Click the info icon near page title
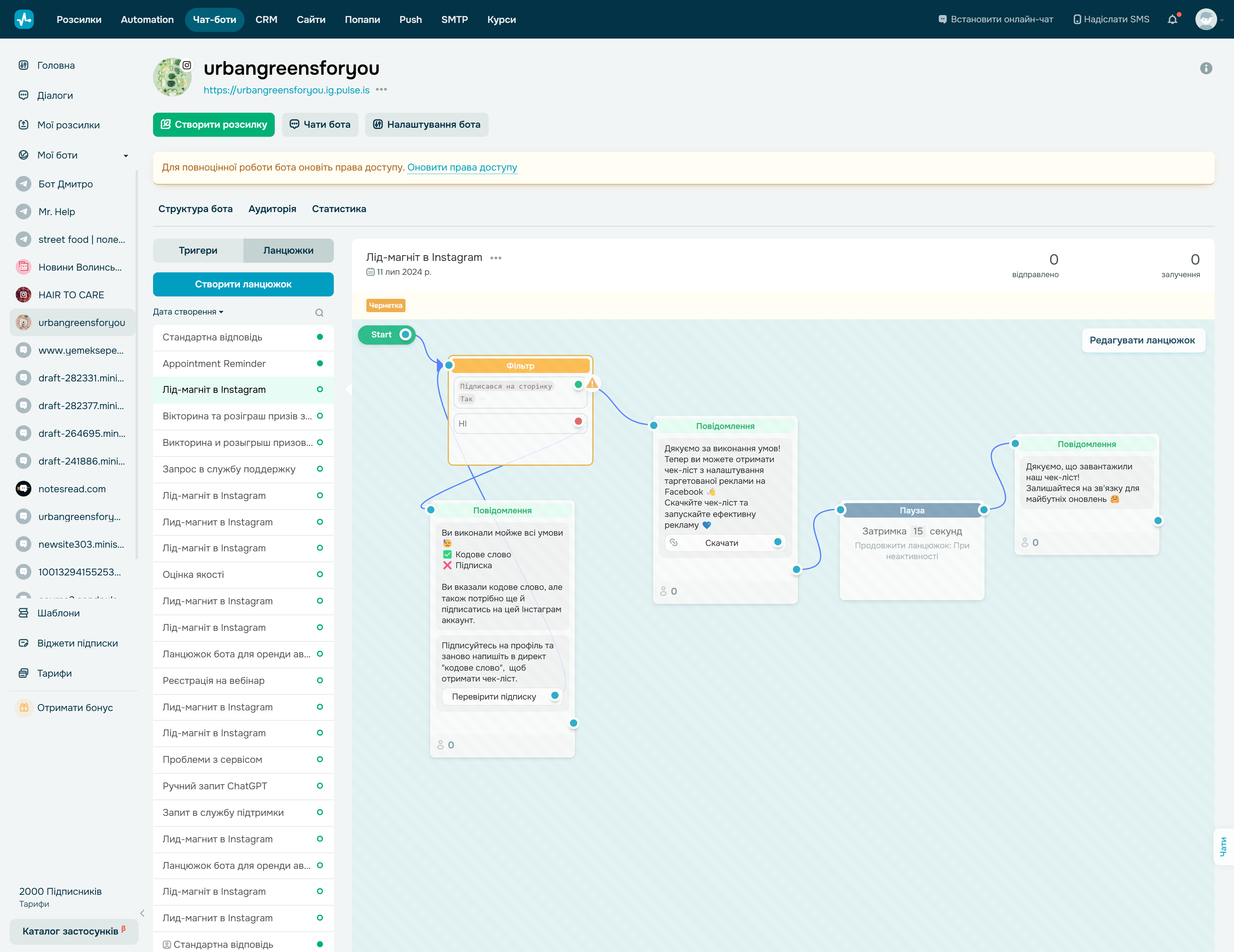Screen dimensions: 1234x952 pos(1206,68)
